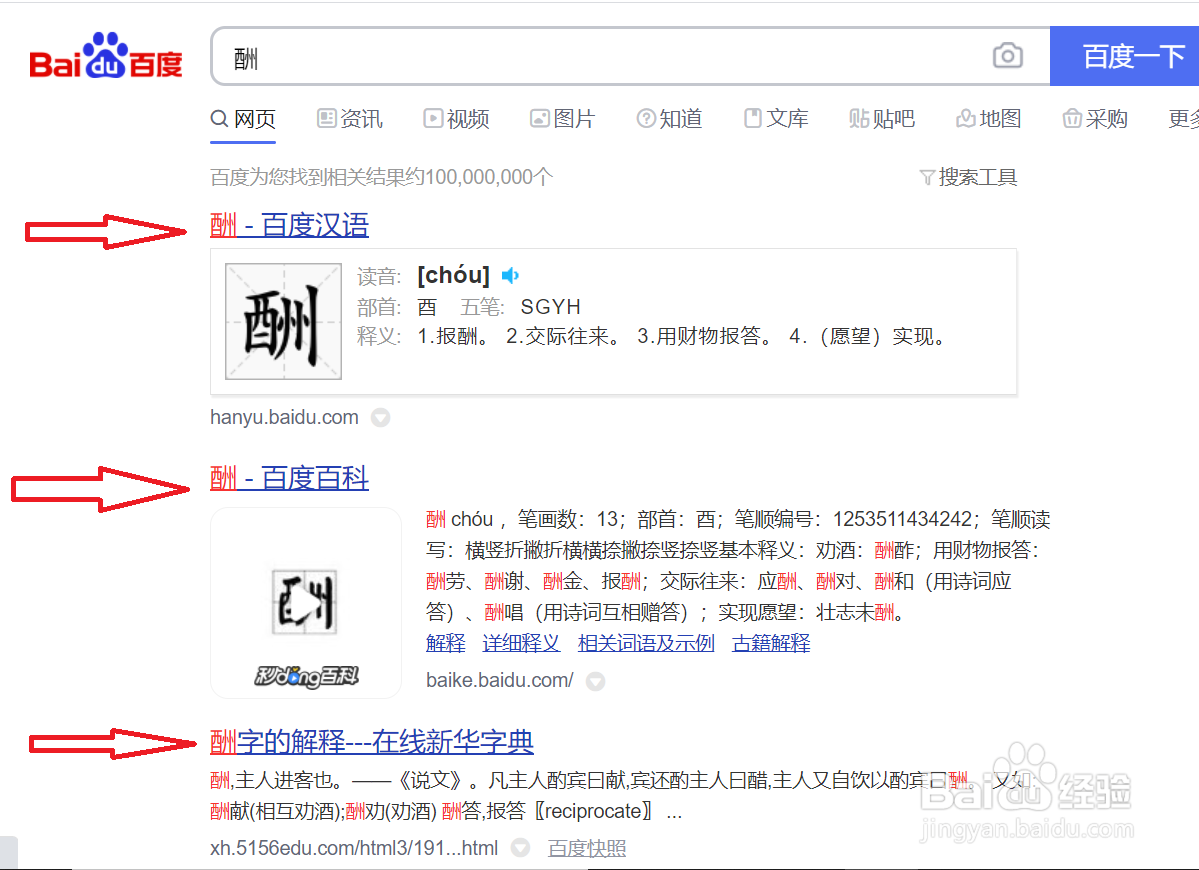Image resolution: width=1199 pixels, height=870 pixels.
Task: Expand dropdown next to baike.baidu.com
Action: pyautogui.click(x=595, y=681)
